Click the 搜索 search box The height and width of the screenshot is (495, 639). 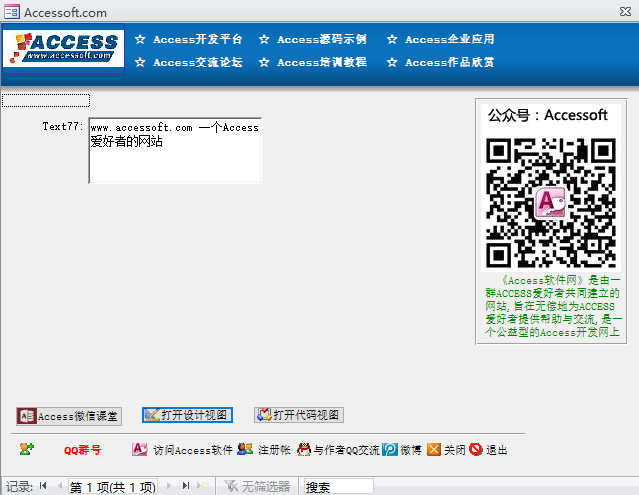click(x=338, y=486)
